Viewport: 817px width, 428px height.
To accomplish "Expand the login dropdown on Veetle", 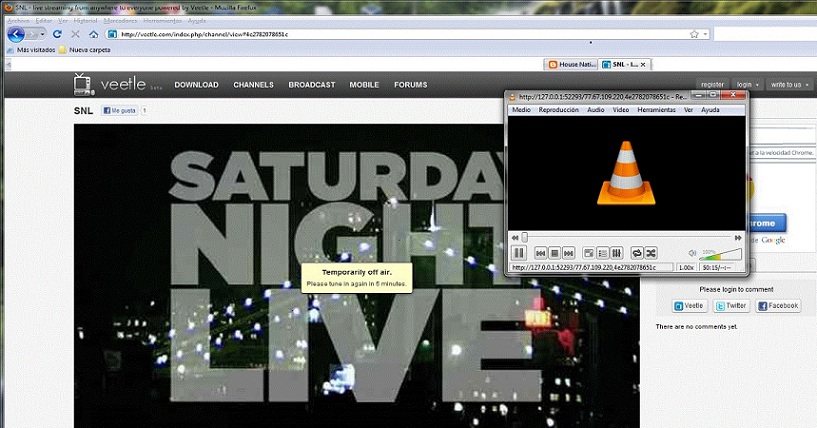I will click(746, 85).
